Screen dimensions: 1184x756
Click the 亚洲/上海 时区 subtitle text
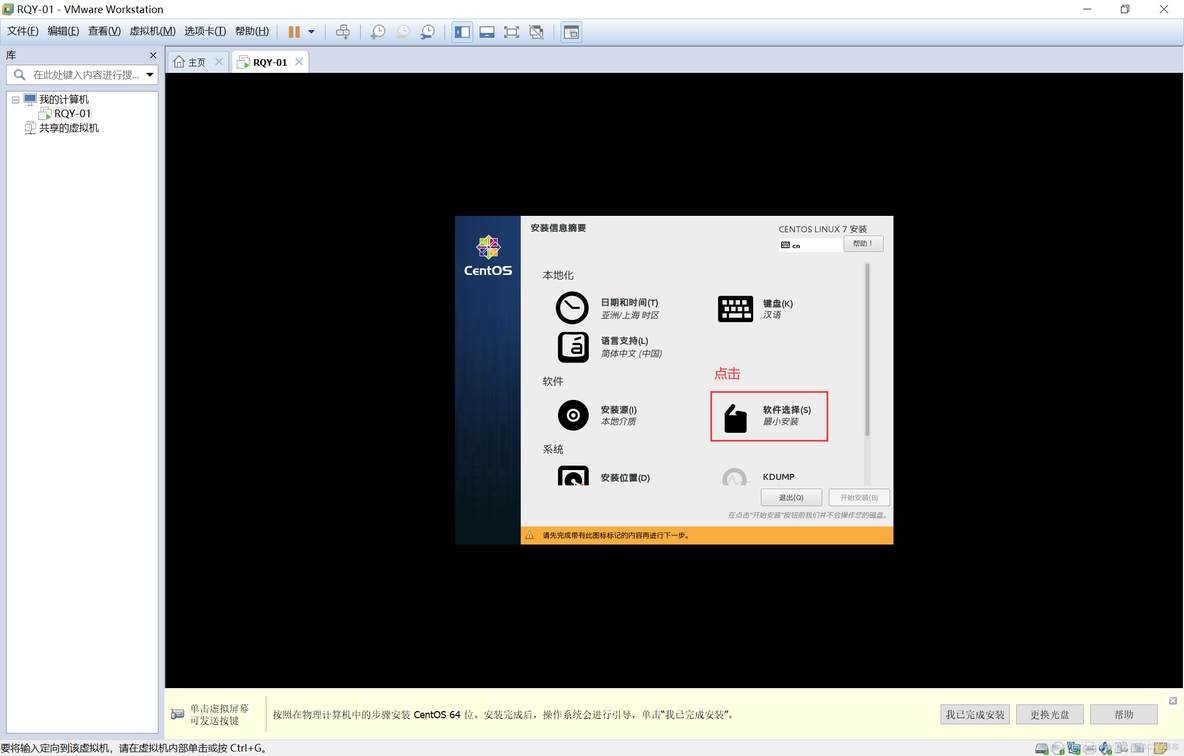630,316
